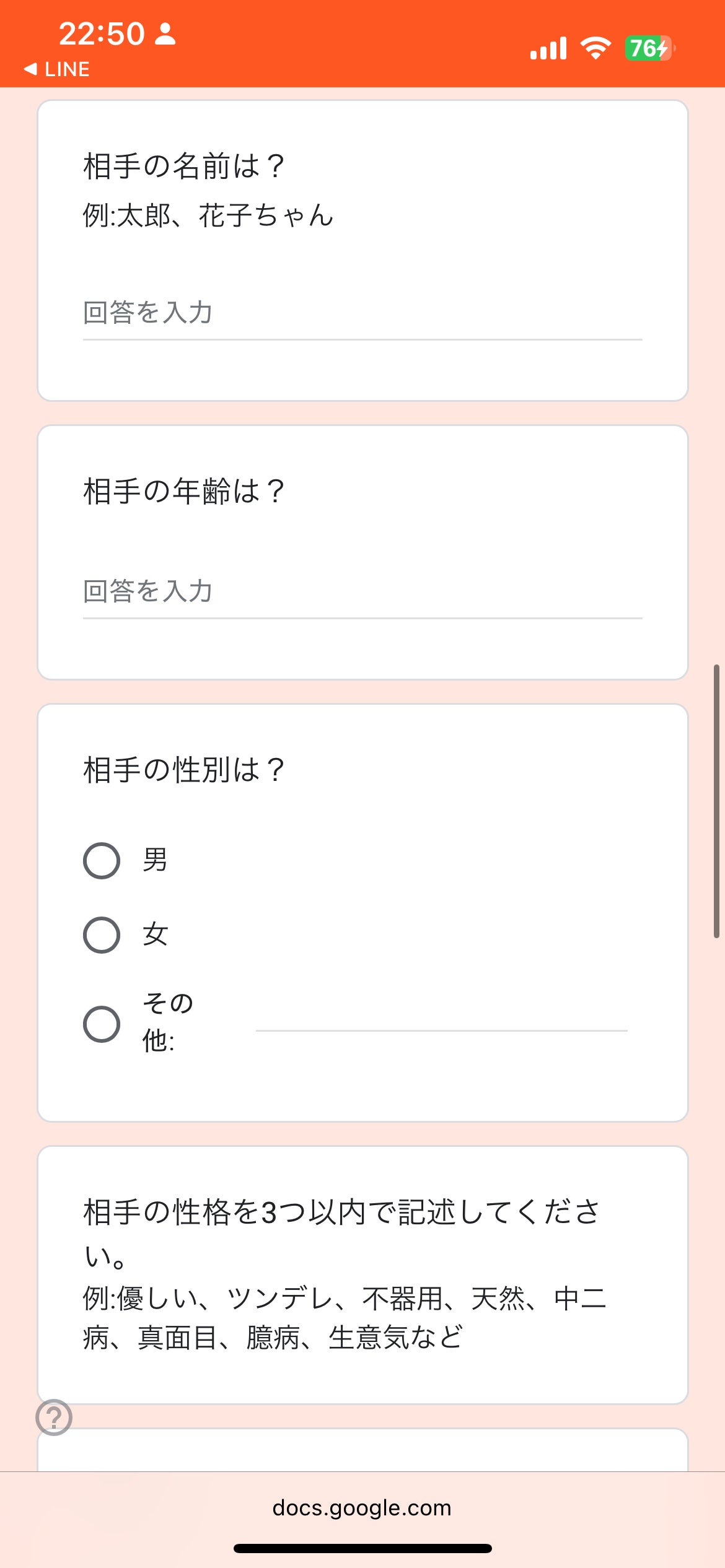Tap the 相手の名前は？ question title

pyautogui.click(x=184, y=166)
